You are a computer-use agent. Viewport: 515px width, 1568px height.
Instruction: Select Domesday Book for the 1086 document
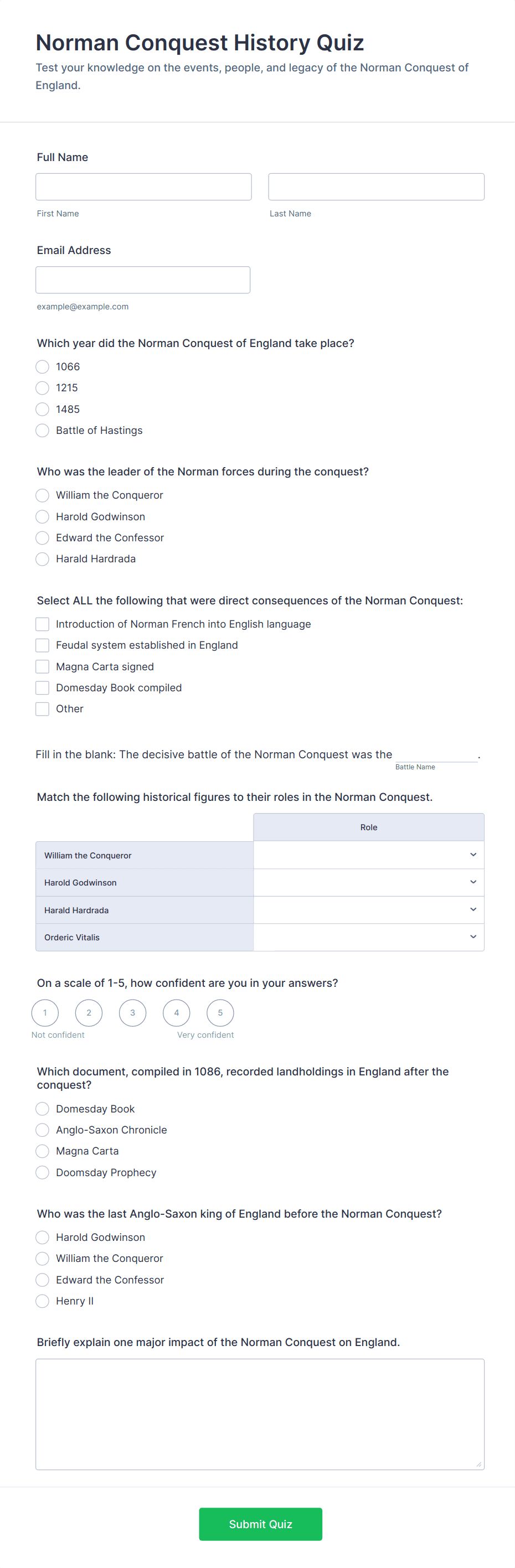(x=42, y=1109)
